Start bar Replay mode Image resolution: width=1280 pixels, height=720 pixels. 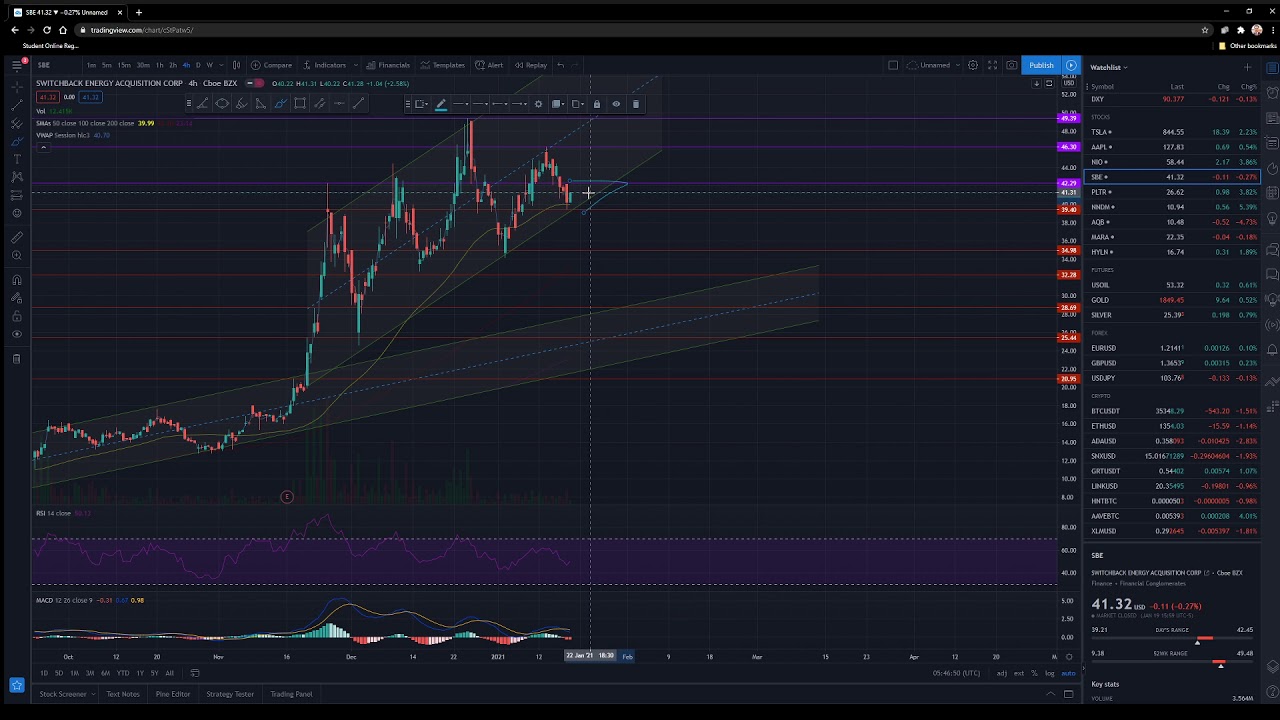tap(531, 65)
